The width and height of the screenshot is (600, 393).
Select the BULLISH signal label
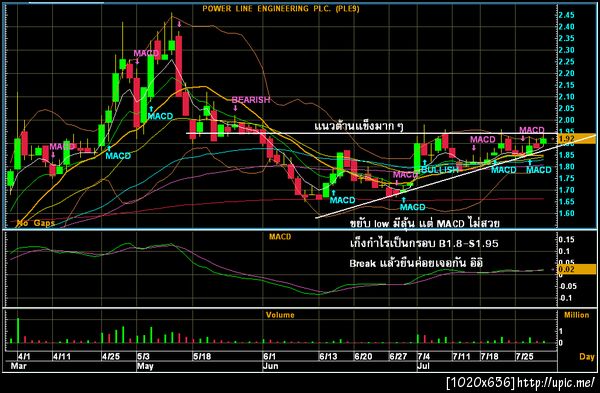[439, 170]
